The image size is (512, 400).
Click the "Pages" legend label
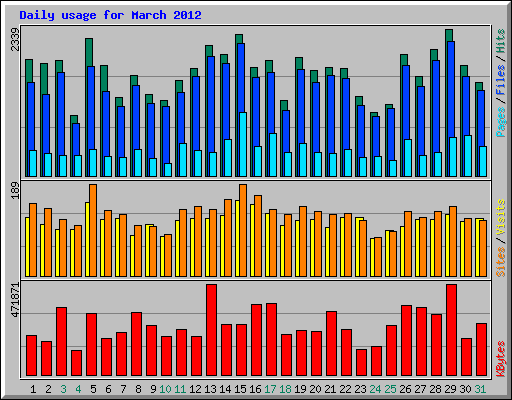click(x=501, y=122)
